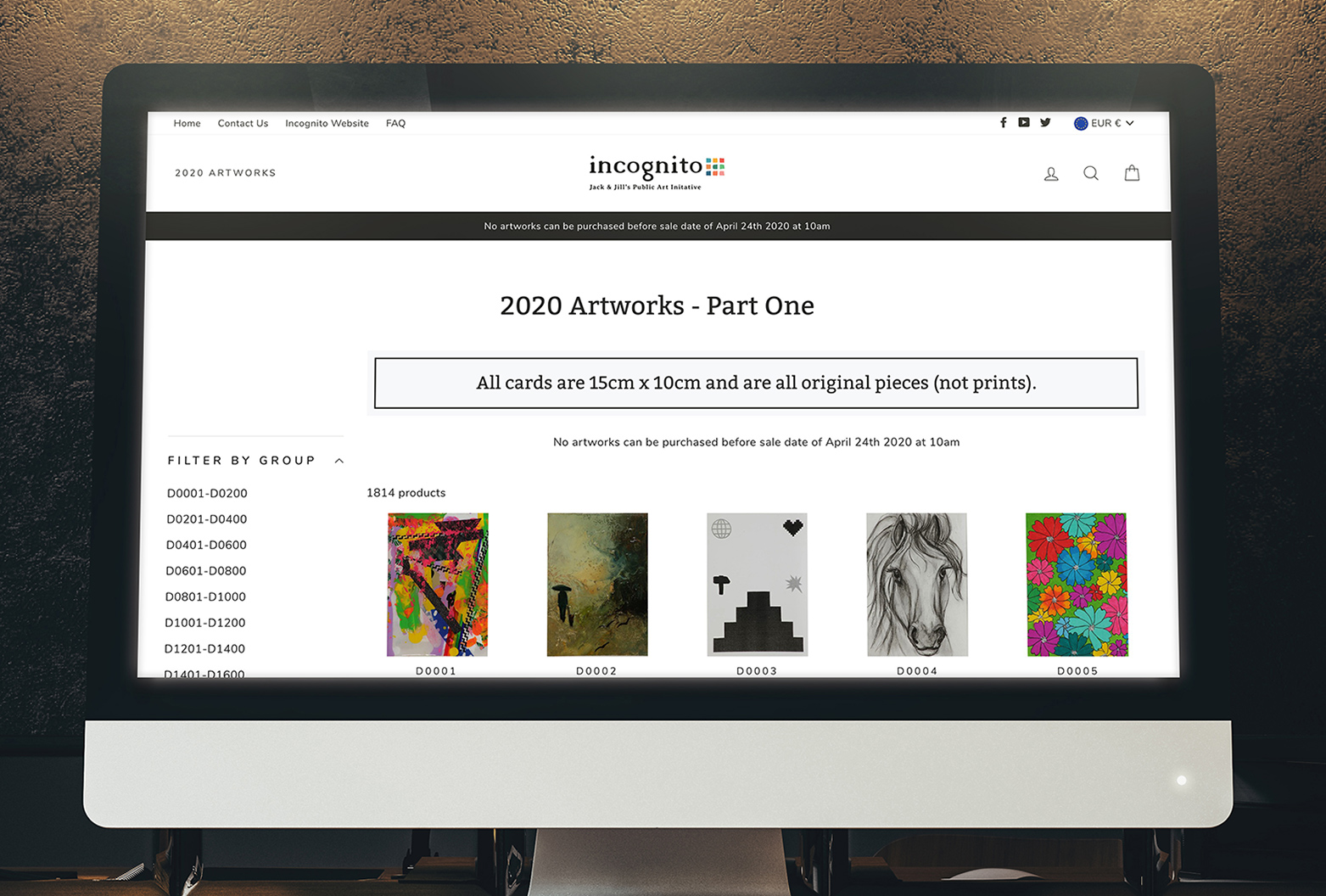This screenshot has width=1326, height=896.
Task: Click the incognito logo
Action: [657, 172]
